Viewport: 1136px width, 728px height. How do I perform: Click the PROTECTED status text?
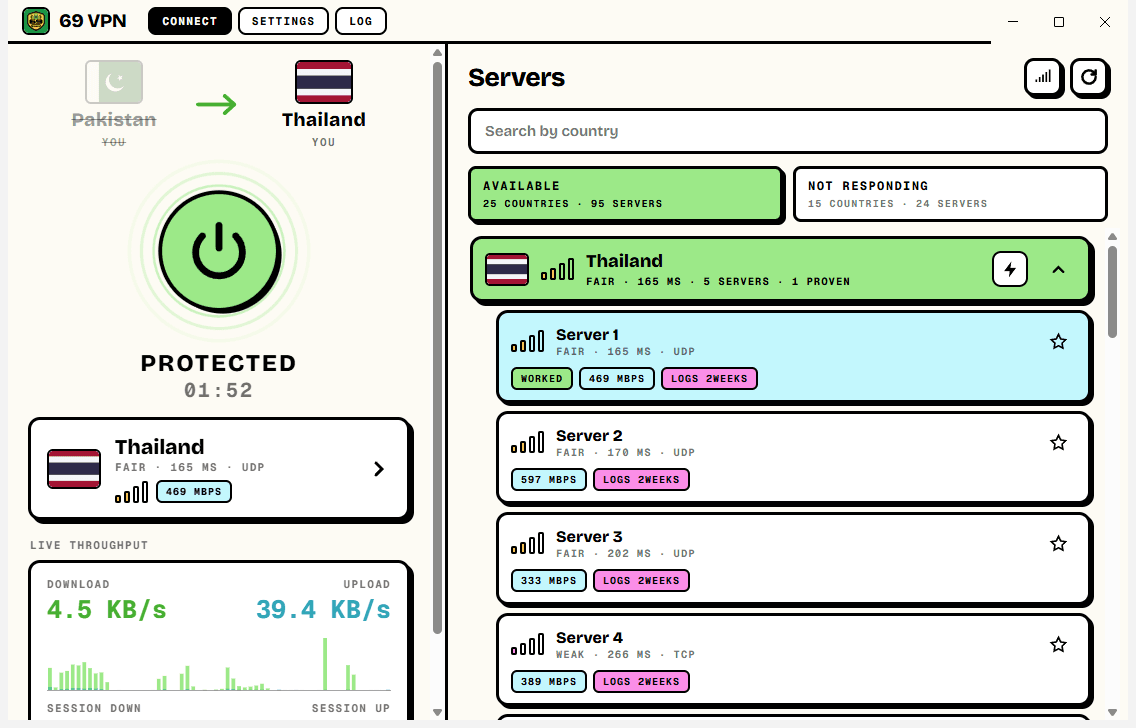click(x=219, y=363)
